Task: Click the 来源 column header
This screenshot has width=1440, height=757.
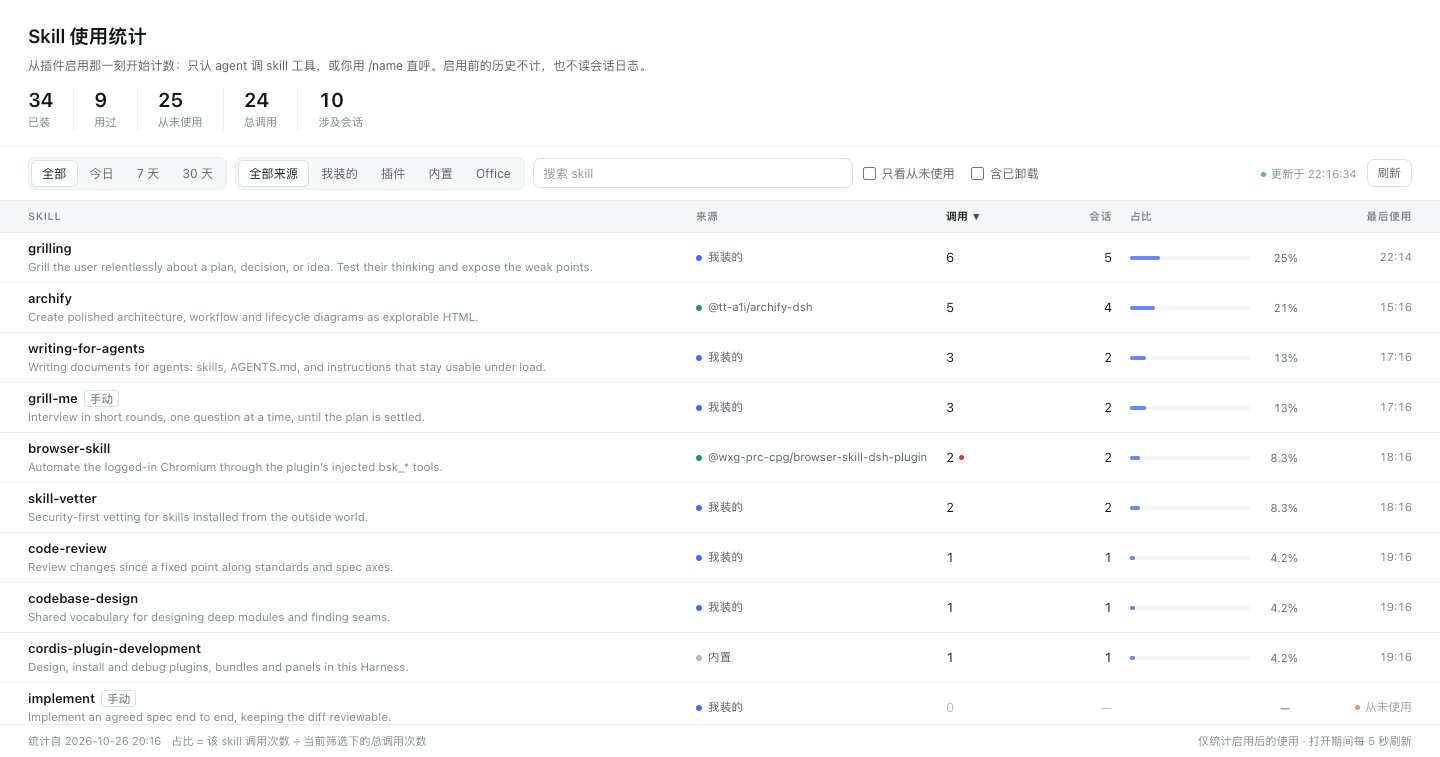Action: tap(707, 216)
